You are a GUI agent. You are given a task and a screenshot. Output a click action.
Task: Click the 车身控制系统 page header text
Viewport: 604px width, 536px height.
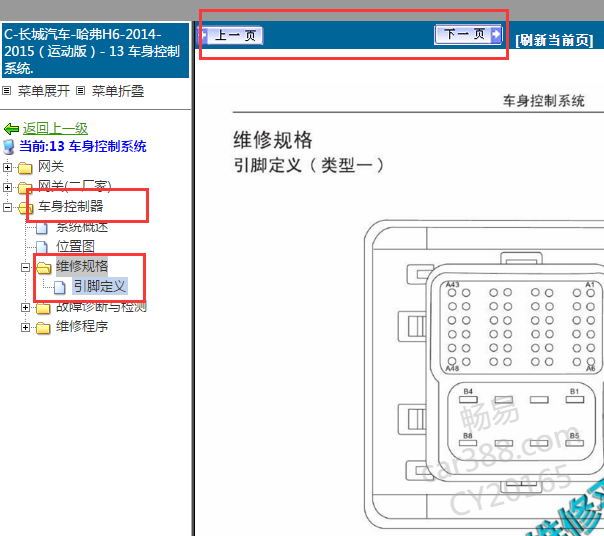coord(544,101)
